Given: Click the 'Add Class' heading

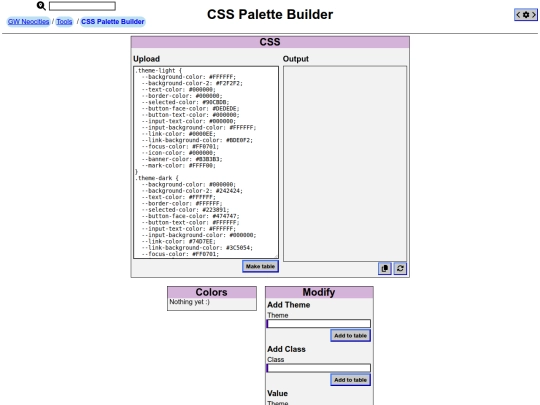Looking at the screenshot, I should (x=287, y=349).
